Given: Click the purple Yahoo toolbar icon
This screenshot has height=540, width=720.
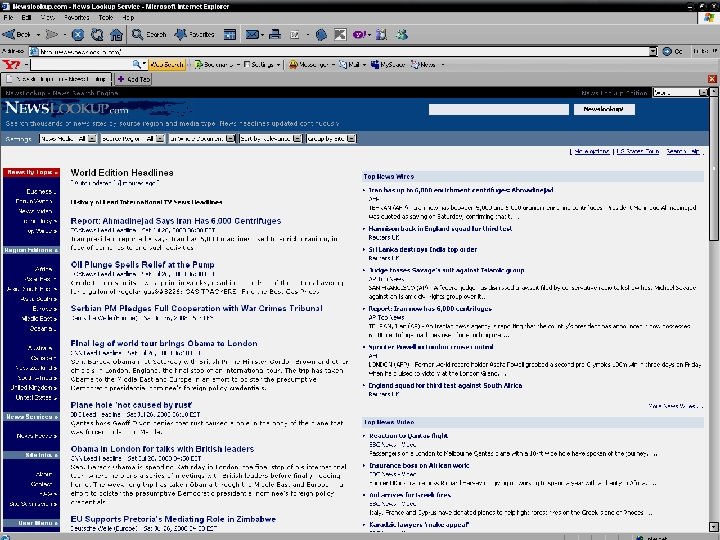Looking at the screenshot, I should [x=359, y=34].
